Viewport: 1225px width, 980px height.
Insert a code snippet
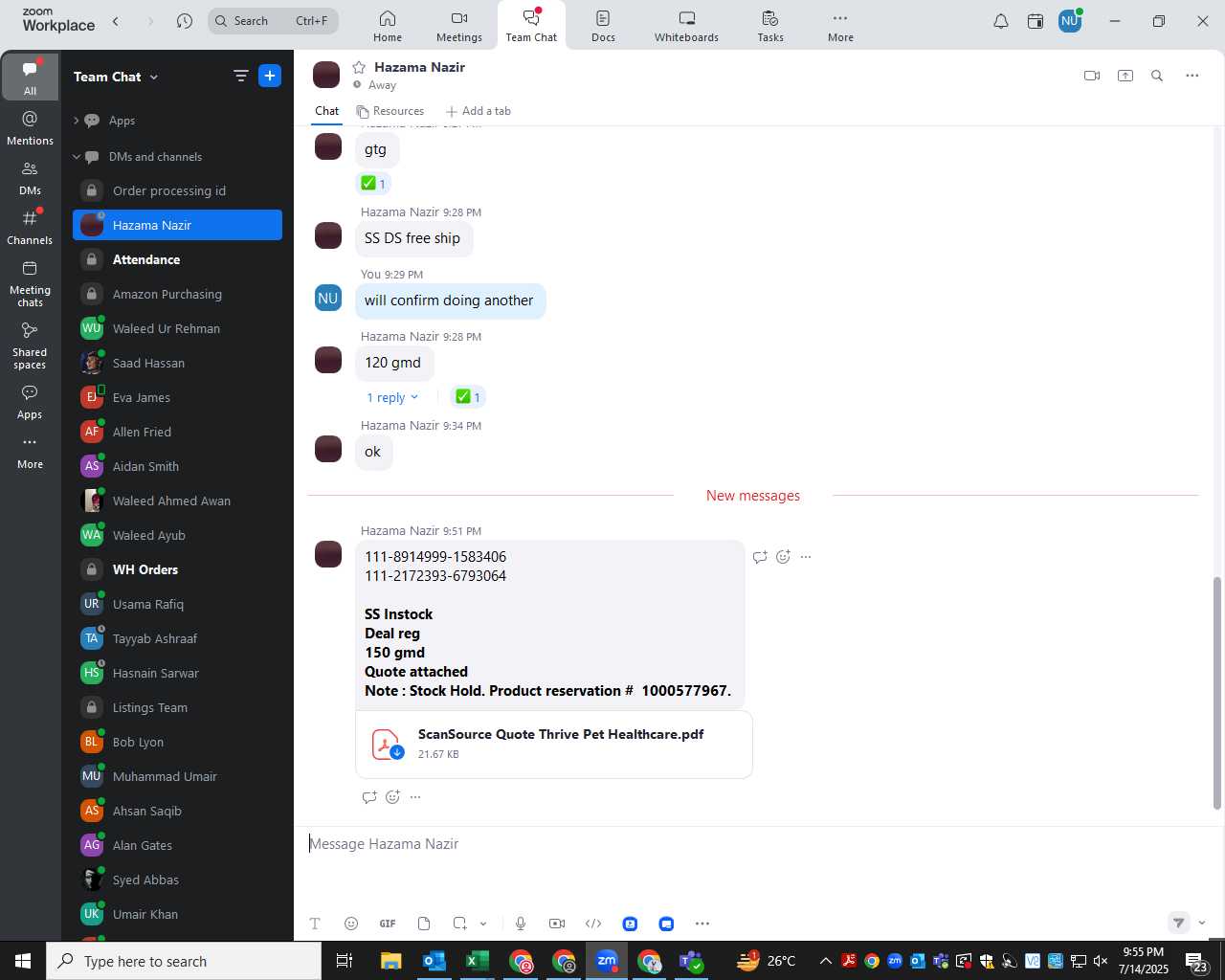pyautogui.click(x=593, y=924)
